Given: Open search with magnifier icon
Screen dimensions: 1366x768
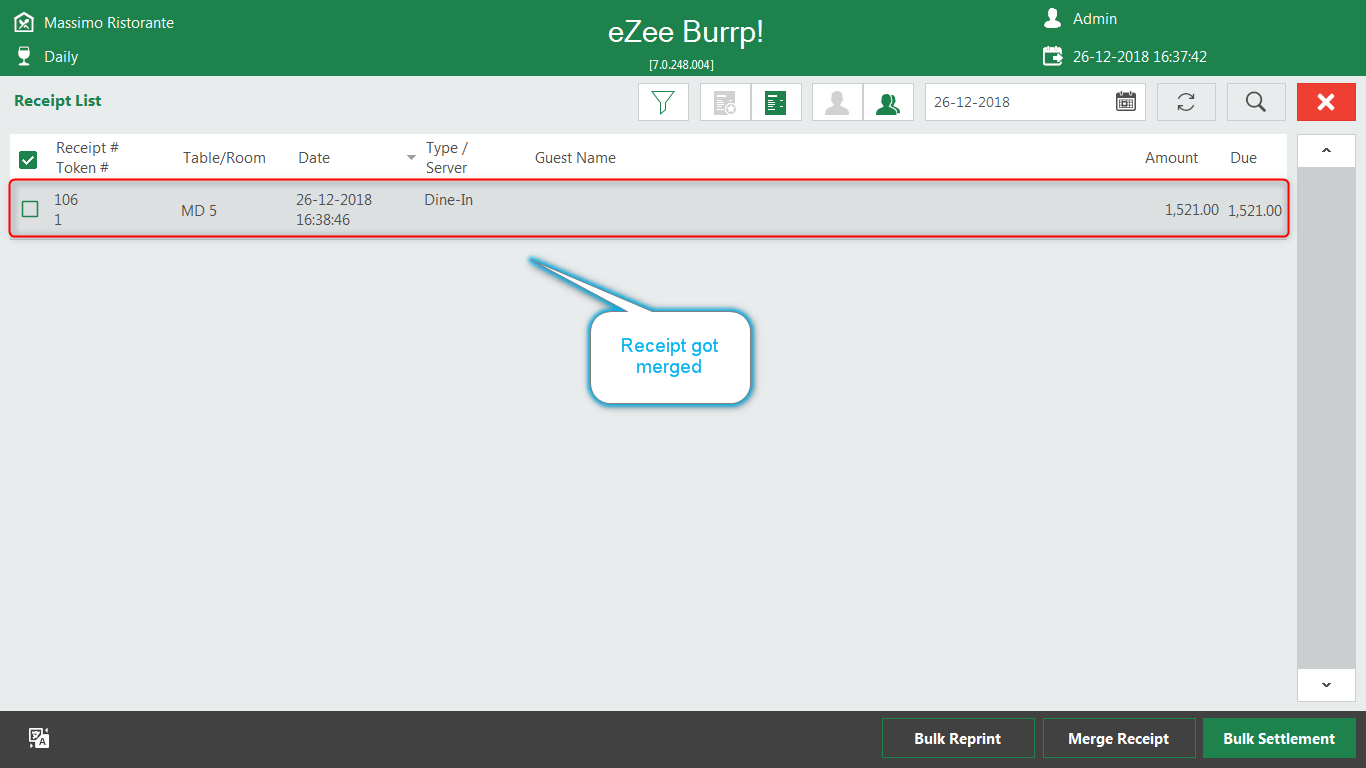Looking at the screenshot, I should [x=1256, y=102].
